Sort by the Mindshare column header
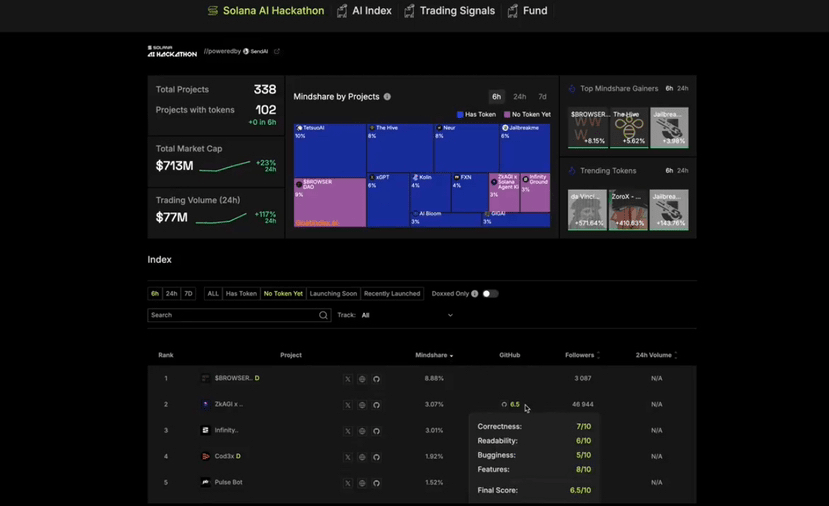This screenshot has width=829, height=506. tap(433, 355)
